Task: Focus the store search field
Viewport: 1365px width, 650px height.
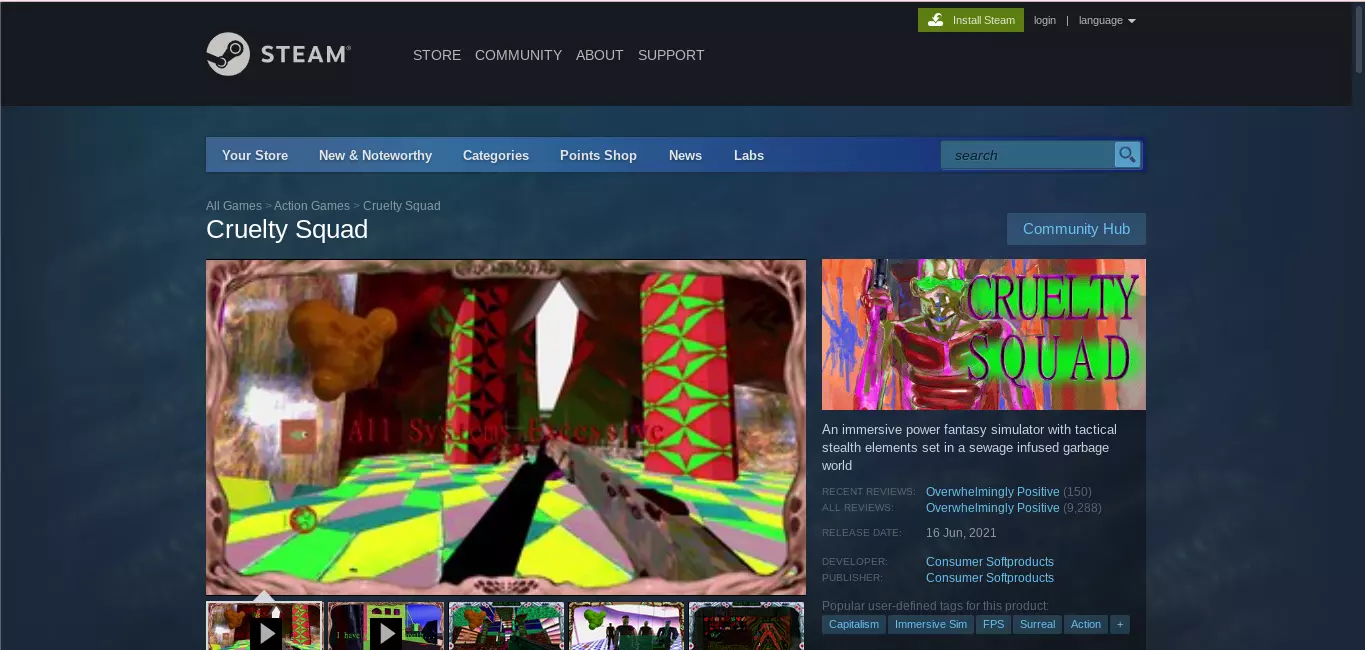Action: tap(1028, 155)
